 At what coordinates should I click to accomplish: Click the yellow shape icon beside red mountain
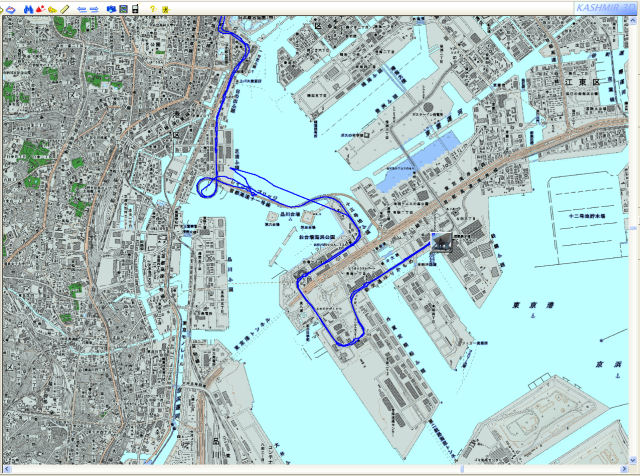[51, 8]
